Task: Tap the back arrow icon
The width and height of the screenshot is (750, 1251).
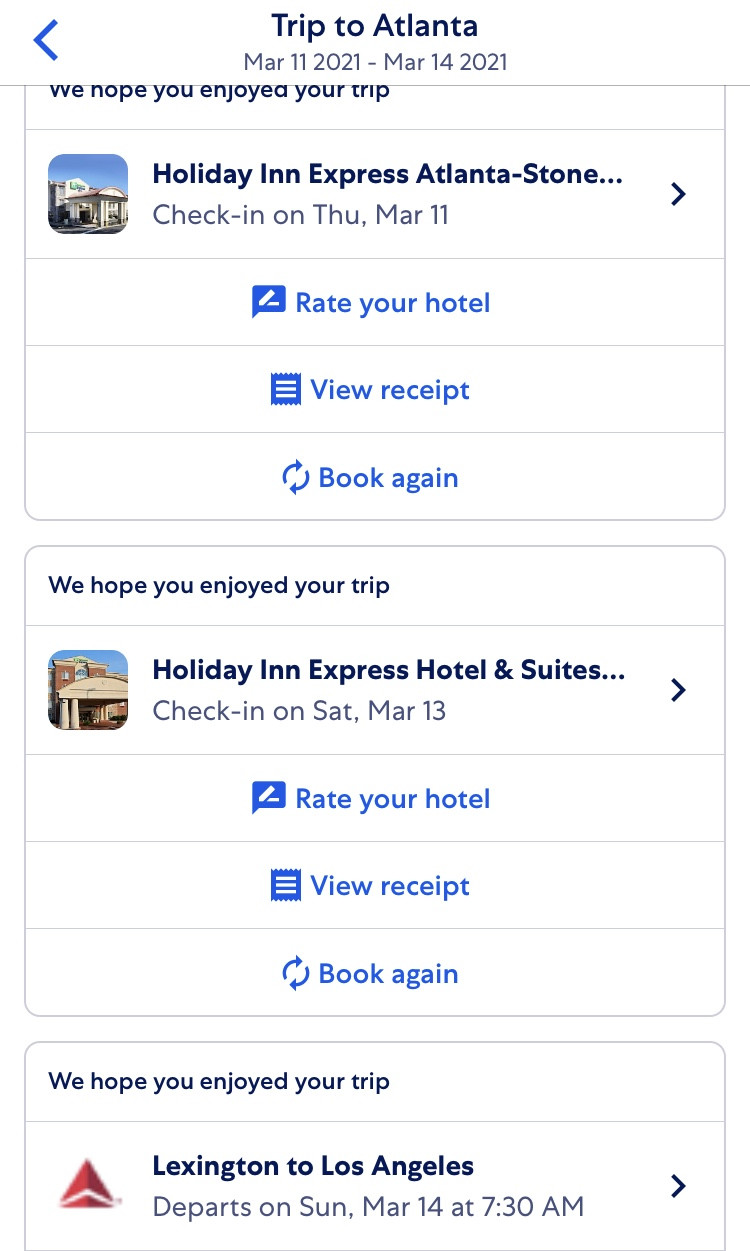Action: point(46,42)
